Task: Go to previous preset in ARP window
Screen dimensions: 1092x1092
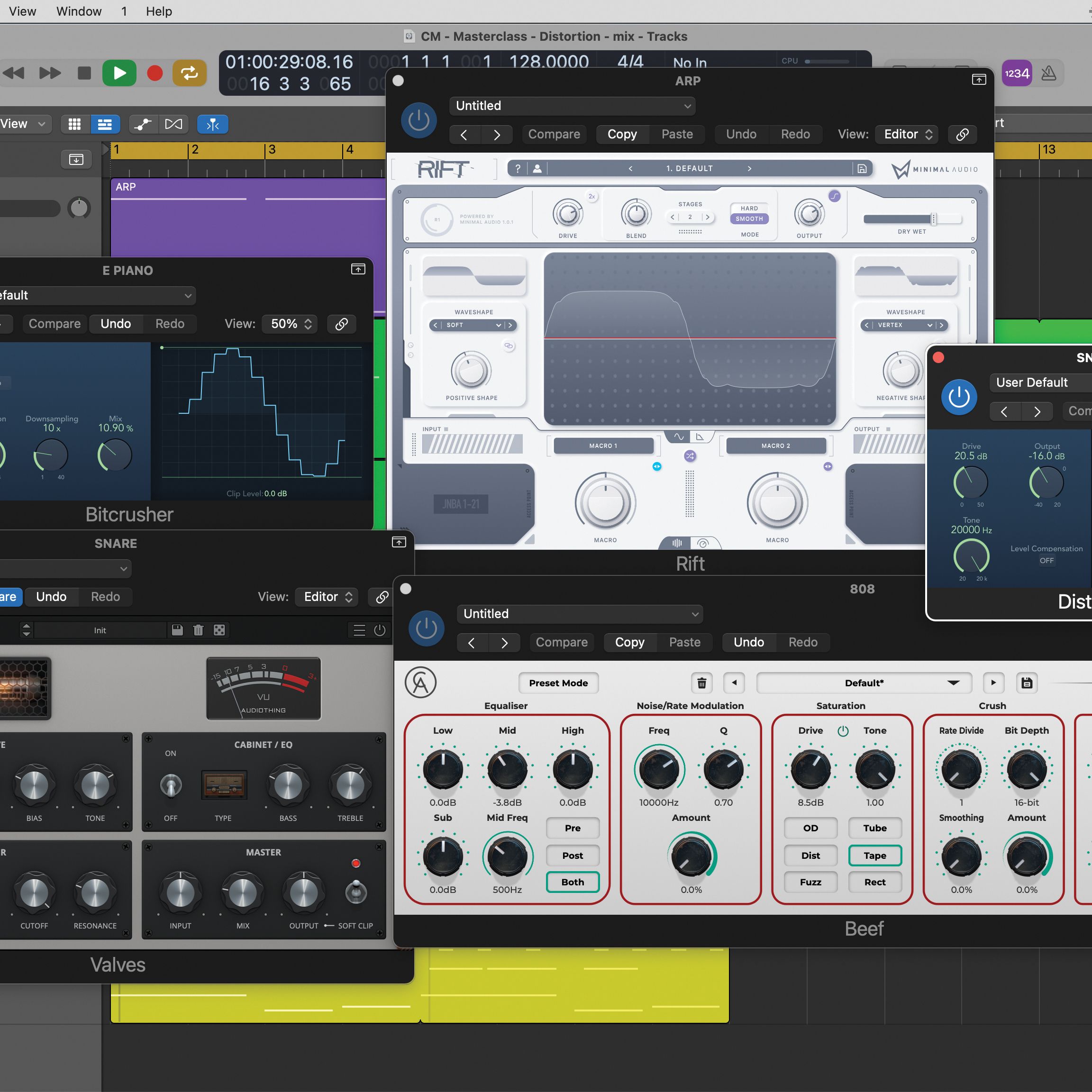Action: point(464,135)
